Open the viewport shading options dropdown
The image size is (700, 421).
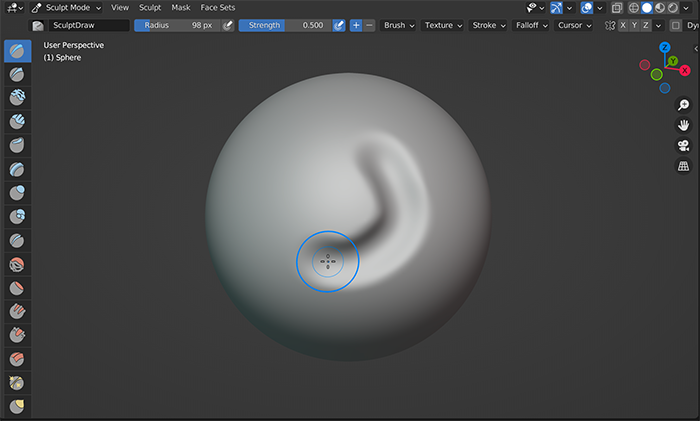coord(686,8)
